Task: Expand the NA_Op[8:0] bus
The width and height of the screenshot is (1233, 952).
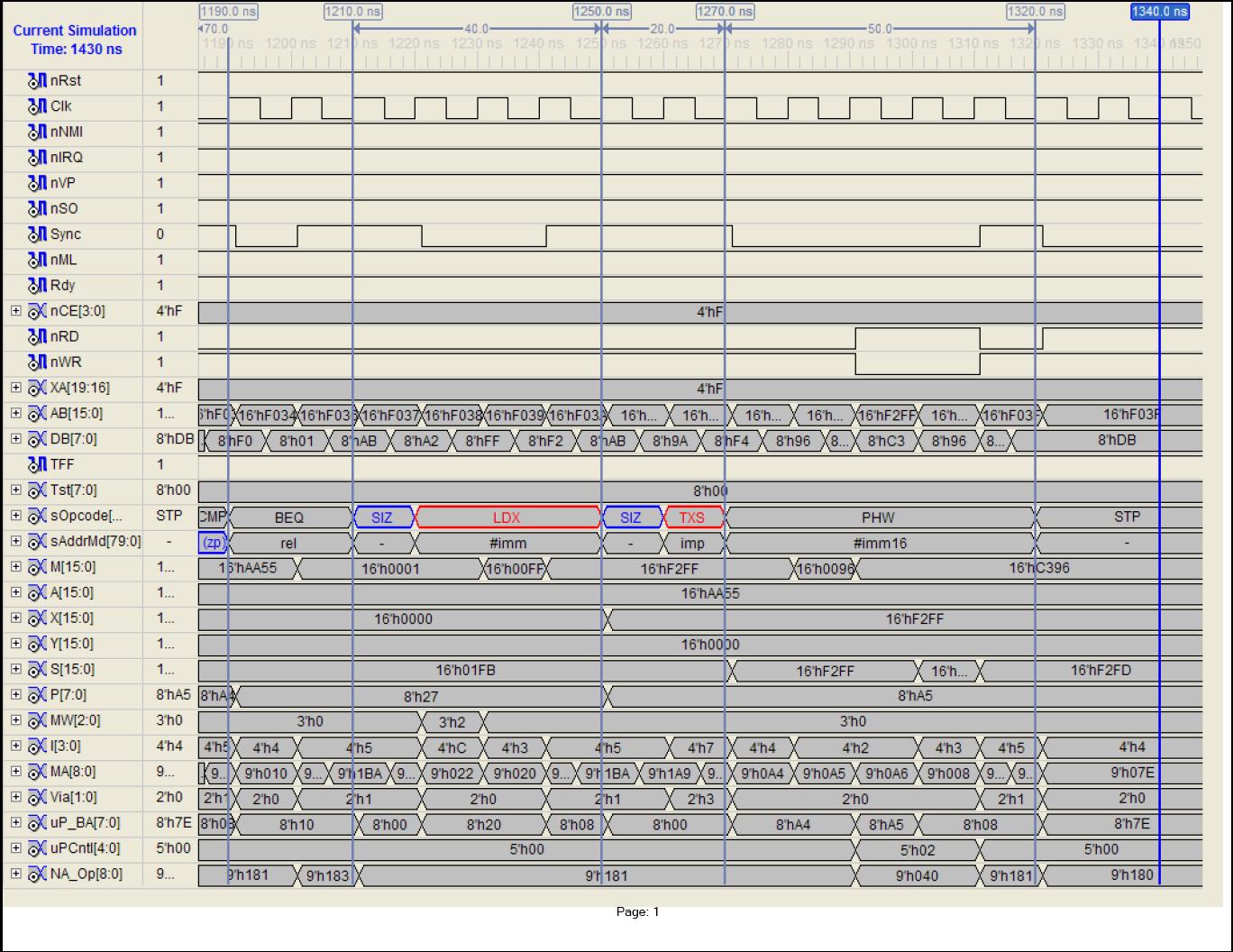Action: click(x=15, y=874)
